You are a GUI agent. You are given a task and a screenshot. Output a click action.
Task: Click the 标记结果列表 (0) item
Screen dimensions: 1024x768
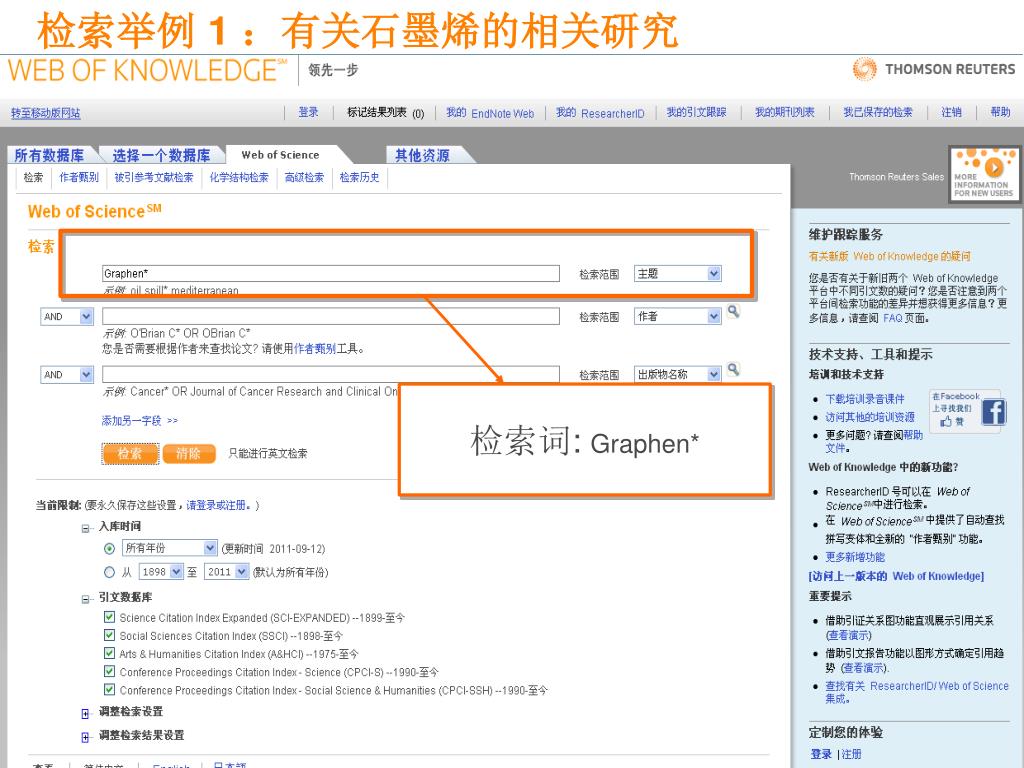pos(385,113)
